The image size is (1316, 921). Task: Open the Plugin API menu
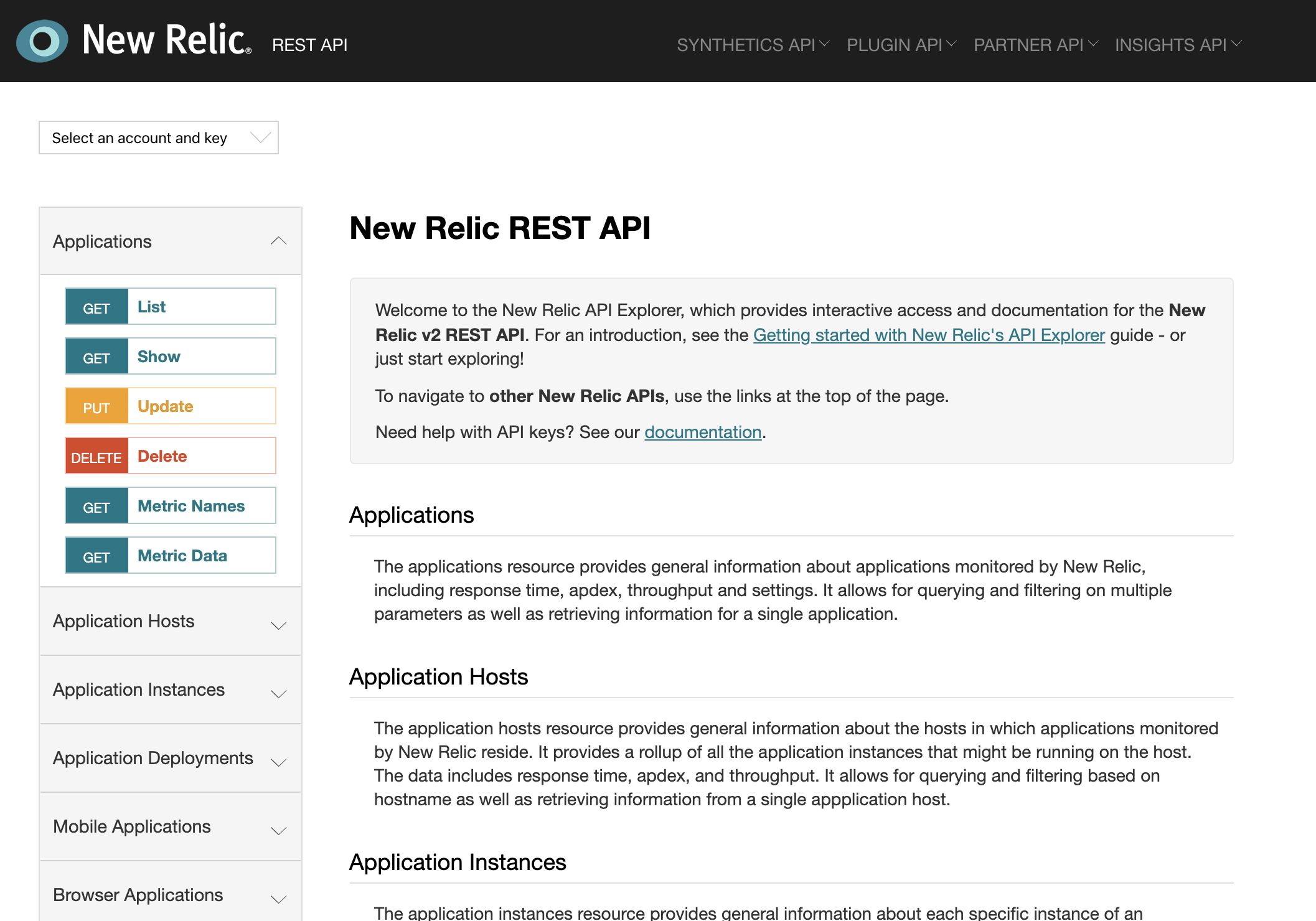(x=901, y=45)
